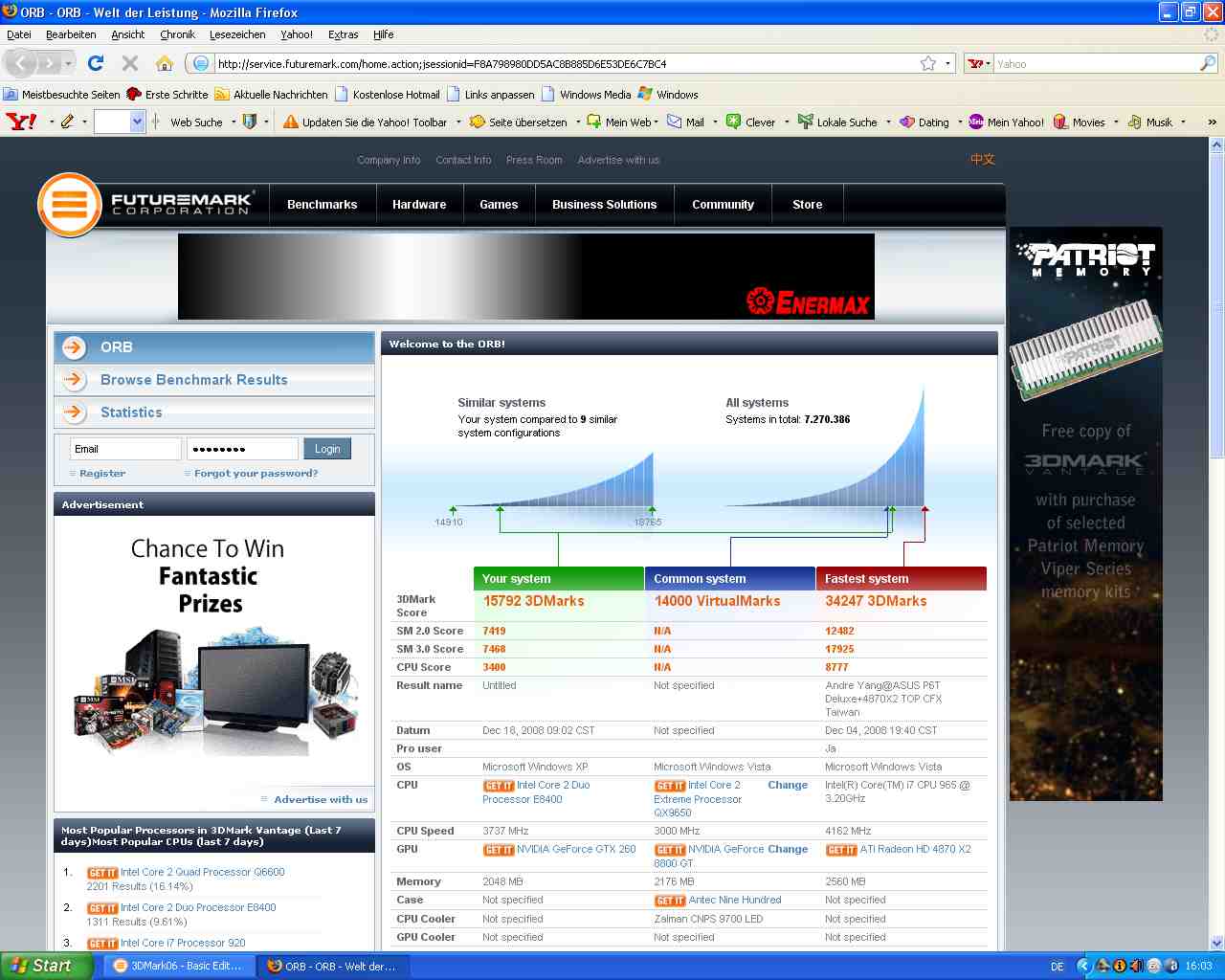
Task: Expand the Mein Web dropdown in the Yahoo toolbar
Action: (657, 122)
